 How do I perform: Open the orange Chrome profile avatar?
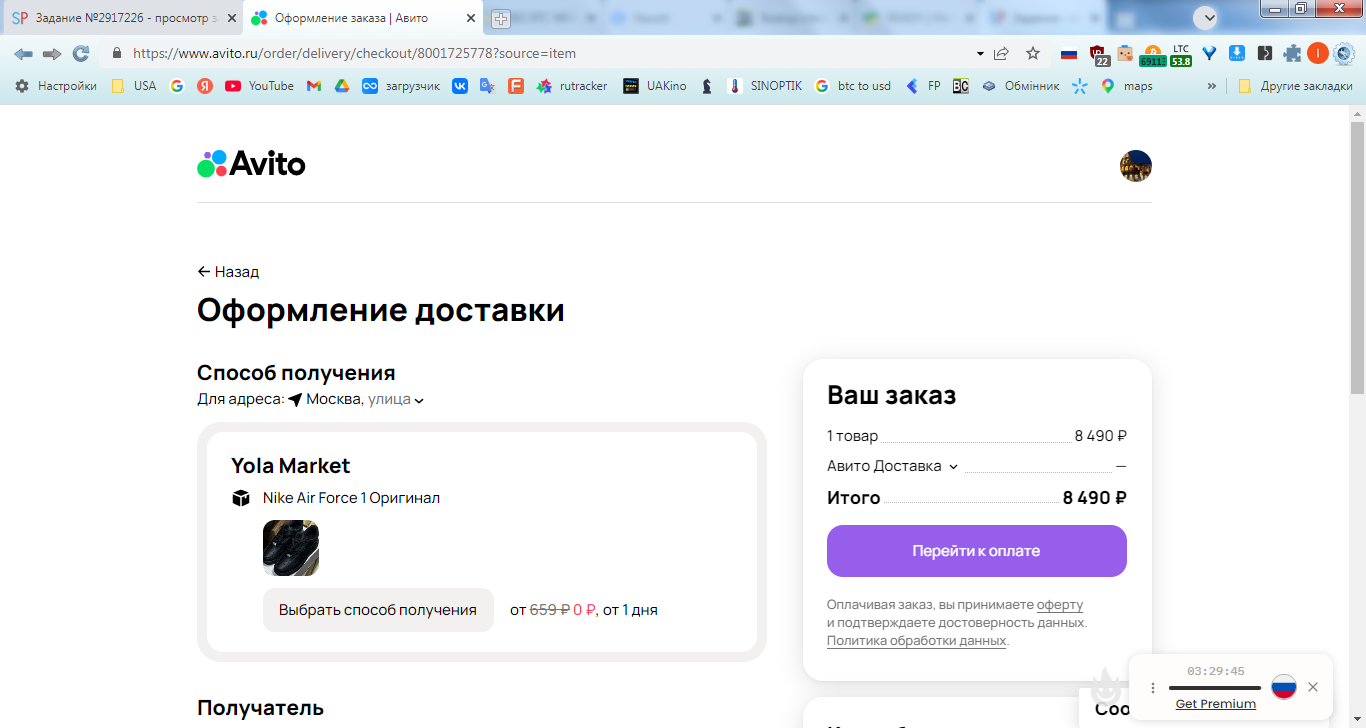(1318, 54)
